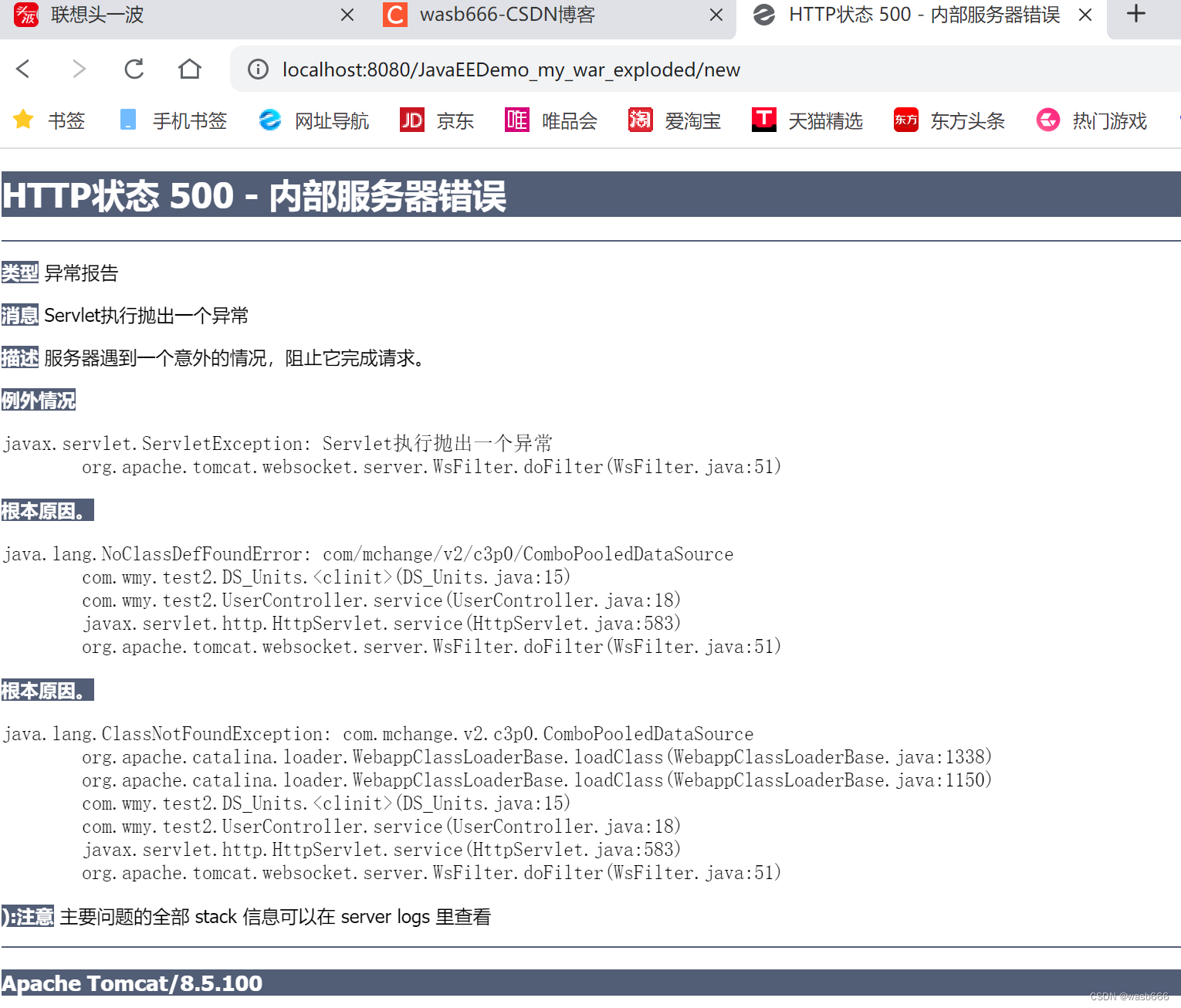Click the WebappClassLoaderBase.java:1150 stack line
This screenshot has height=1008, width=1181.
tap(536, 780)
